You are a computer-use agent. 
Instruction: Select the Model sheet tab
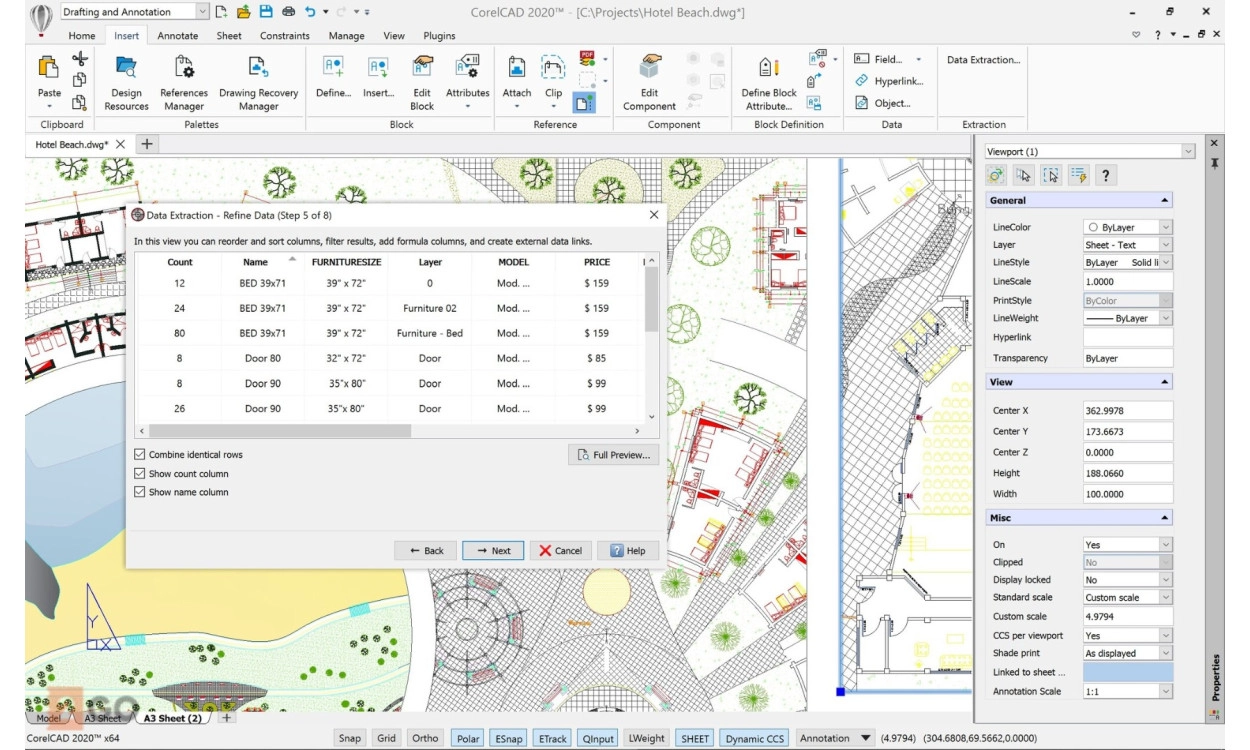(48, 718)
